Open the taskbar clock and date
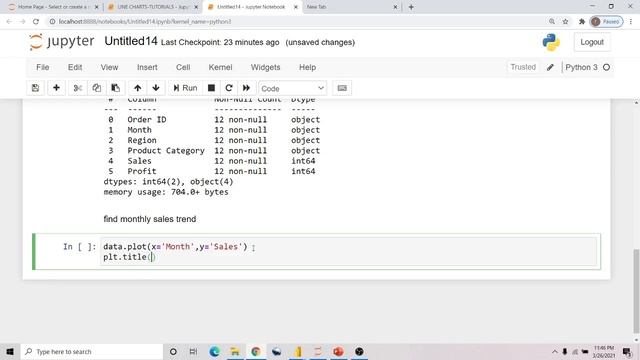Image resolution: width=640 pixels, height=360 pixels. 604,351
